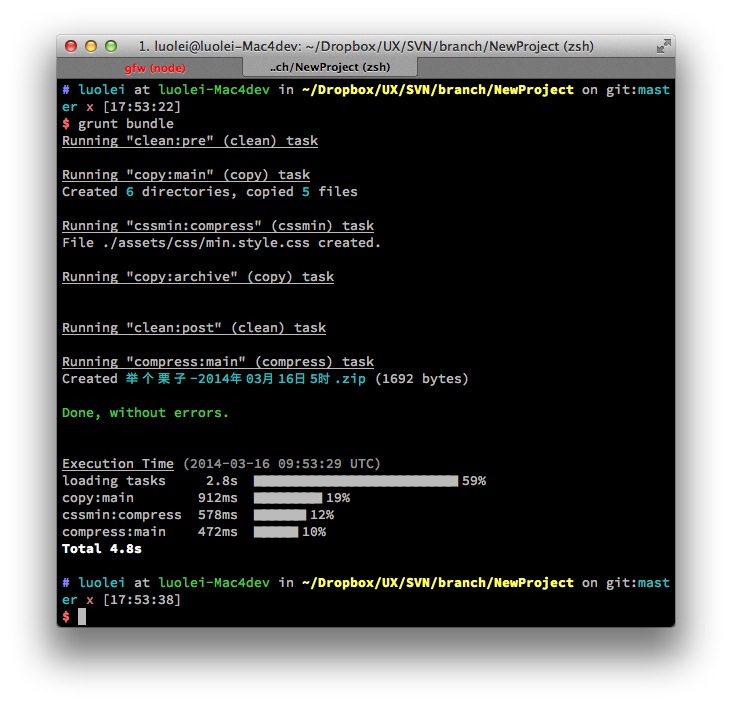Image resolution: width=732 pixels, height=706 pixels.
Task: Click the "grunt bundle" command text
Action: pyautogui.click(x=125, y=124)
